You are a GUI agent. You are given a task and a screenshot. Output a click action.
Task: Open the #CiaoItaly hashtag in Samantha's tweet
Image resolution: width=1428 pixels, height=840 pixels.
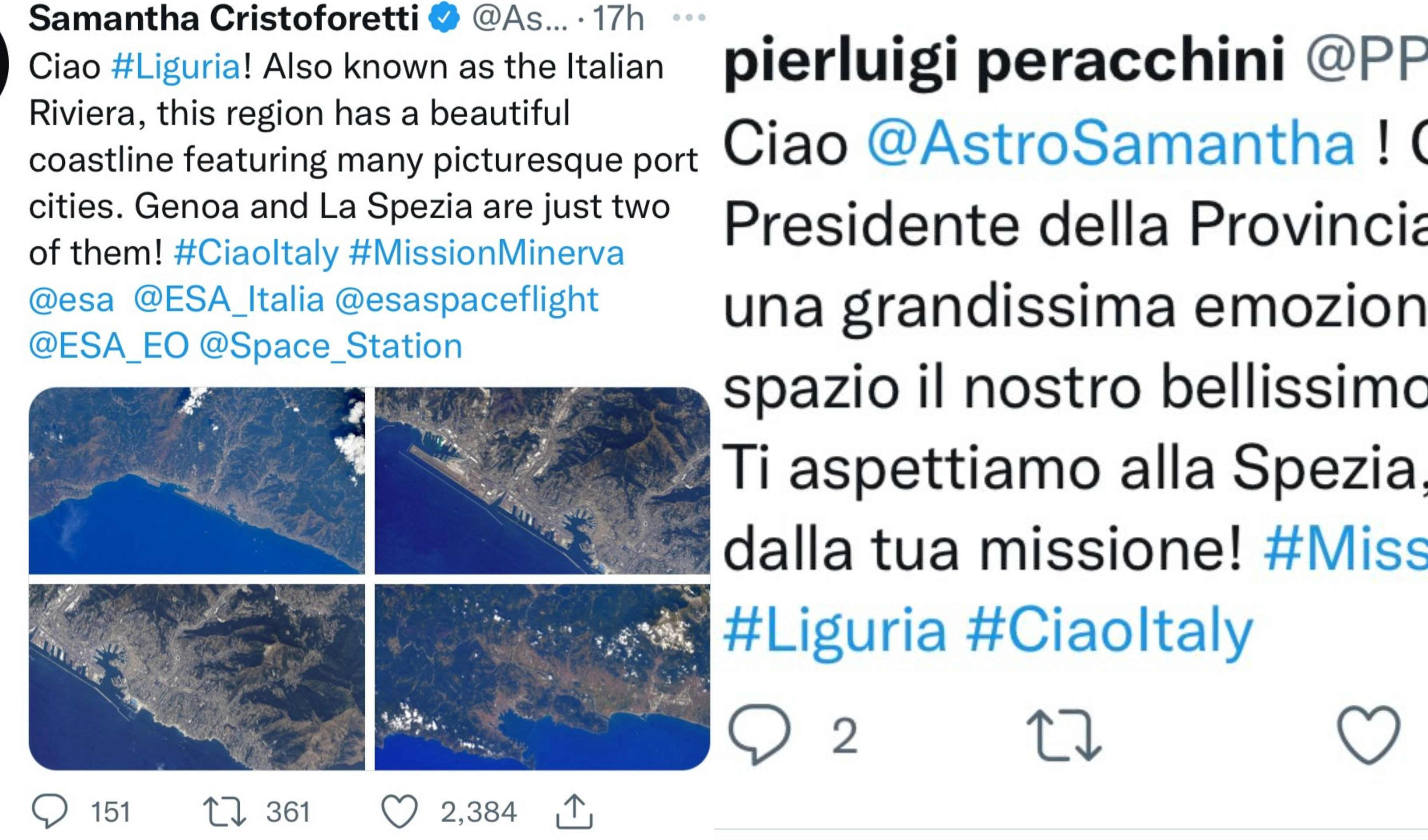click(x=256, y=253)
